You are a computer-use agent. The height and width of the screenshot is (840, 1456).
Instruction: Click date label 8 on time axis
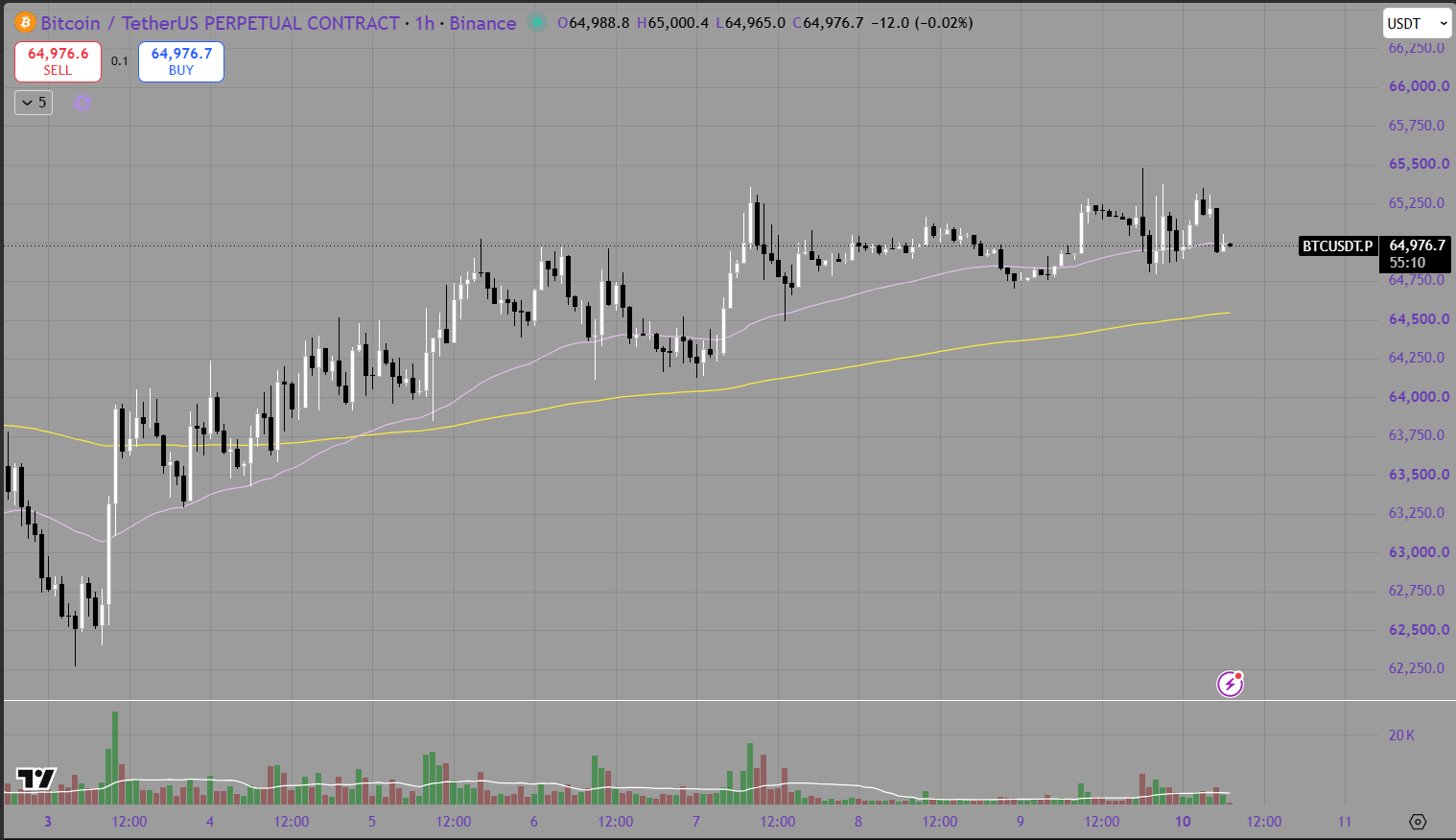858,822
